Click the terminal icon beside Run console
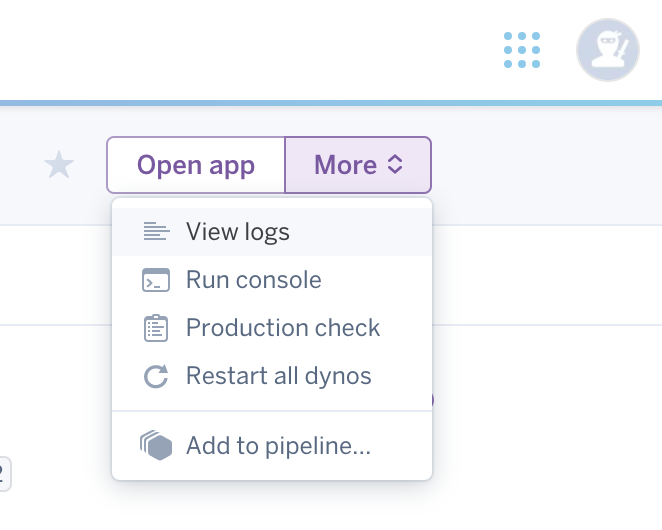662x530 pixels. [156, 280]
